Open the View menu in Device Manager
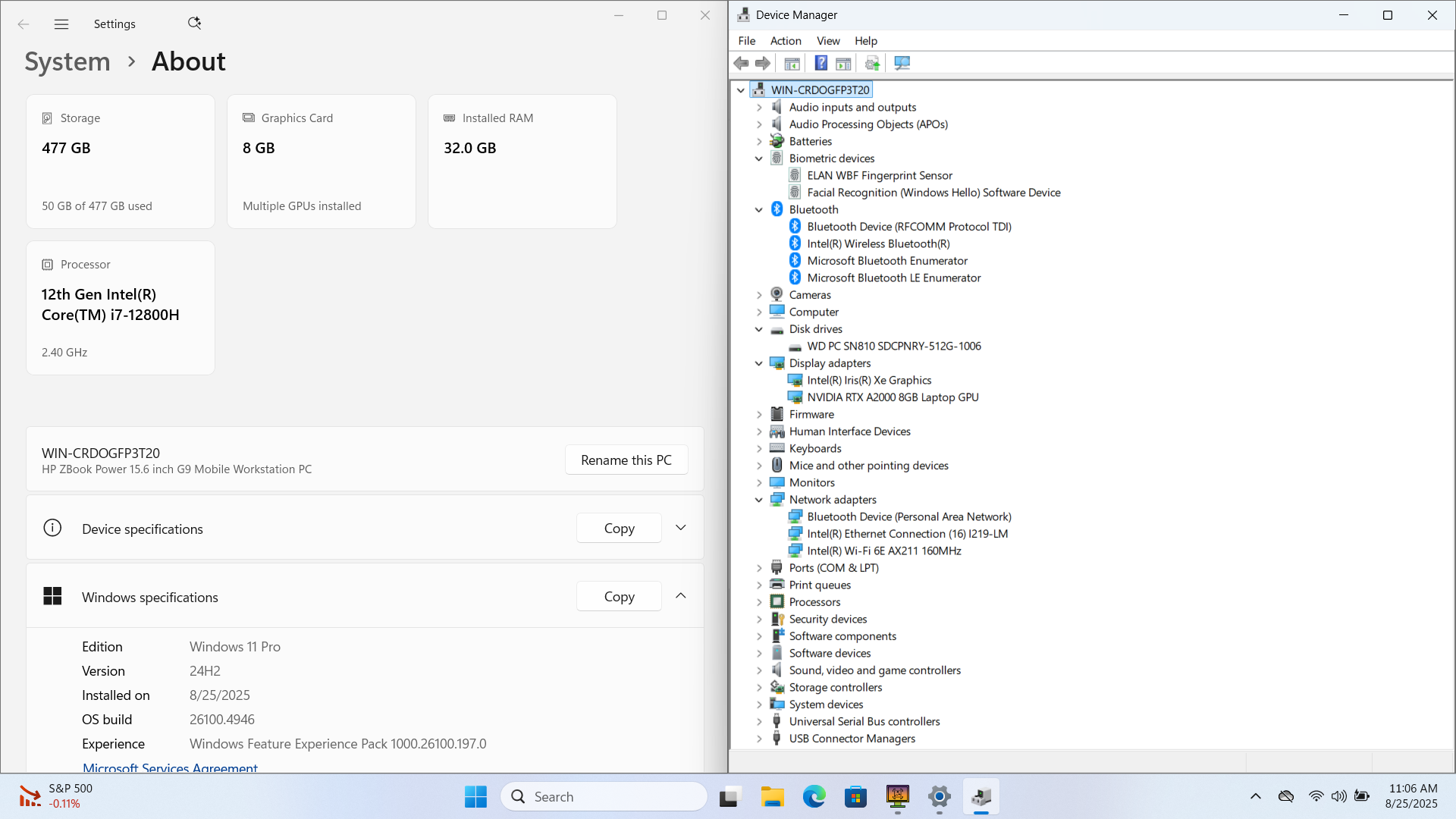1456x819 pixels. (828, 41)
